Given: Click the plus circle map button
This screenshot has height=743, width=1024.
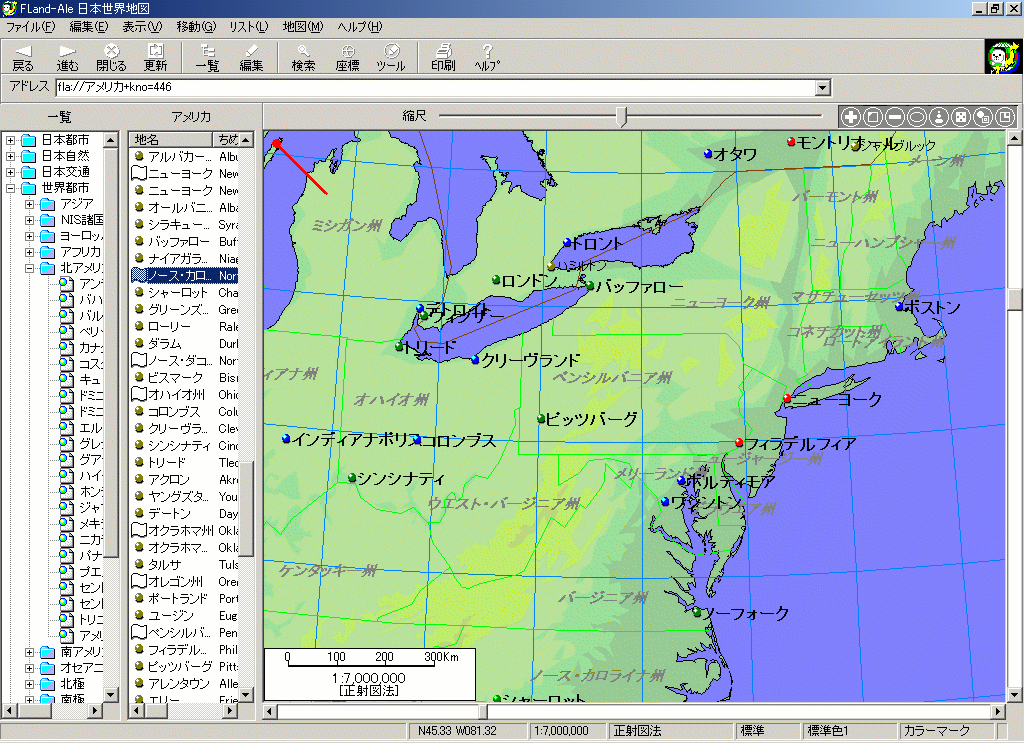Looking at the screenshot, I should [x=851, y=117].
